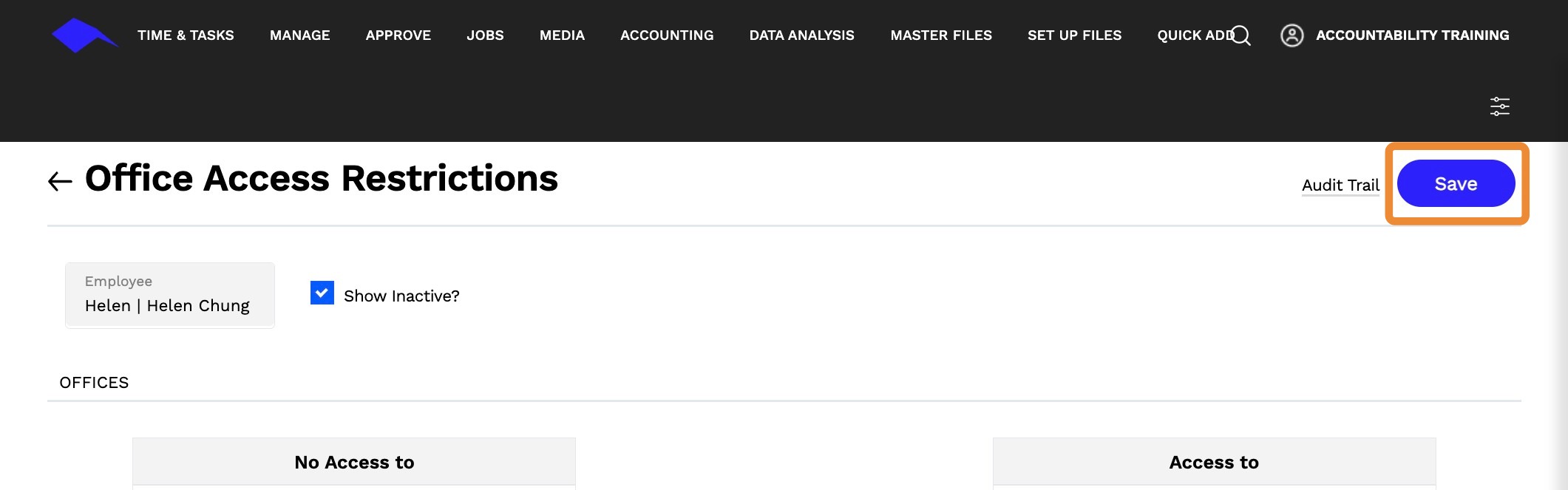Open the Jobs menu
This screenshot has width=1568, height=490.
(485, 35)
